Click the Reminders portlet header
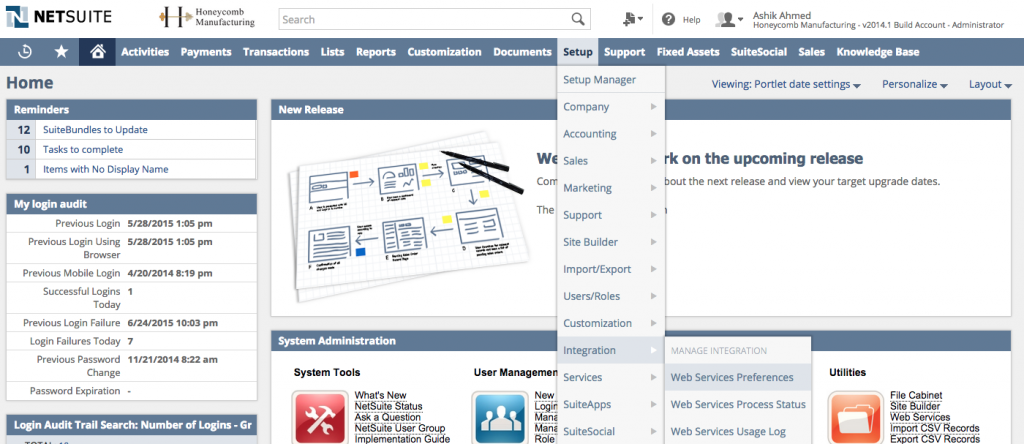Viewport: 1024px width, 444px height. point(131,110)
